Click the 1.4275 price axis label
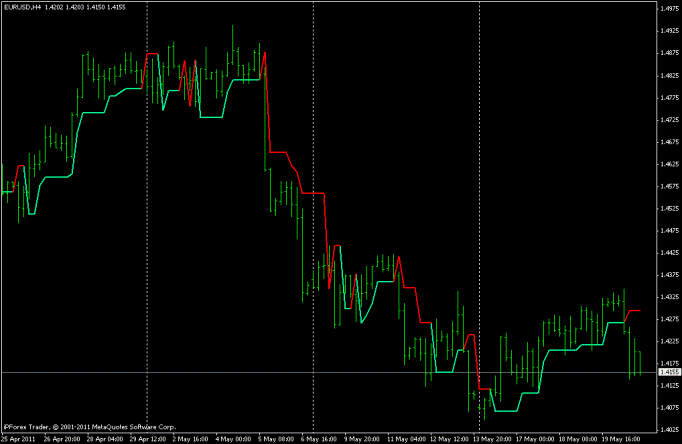The width and height of the screenshot is (682, 444). 669,319
